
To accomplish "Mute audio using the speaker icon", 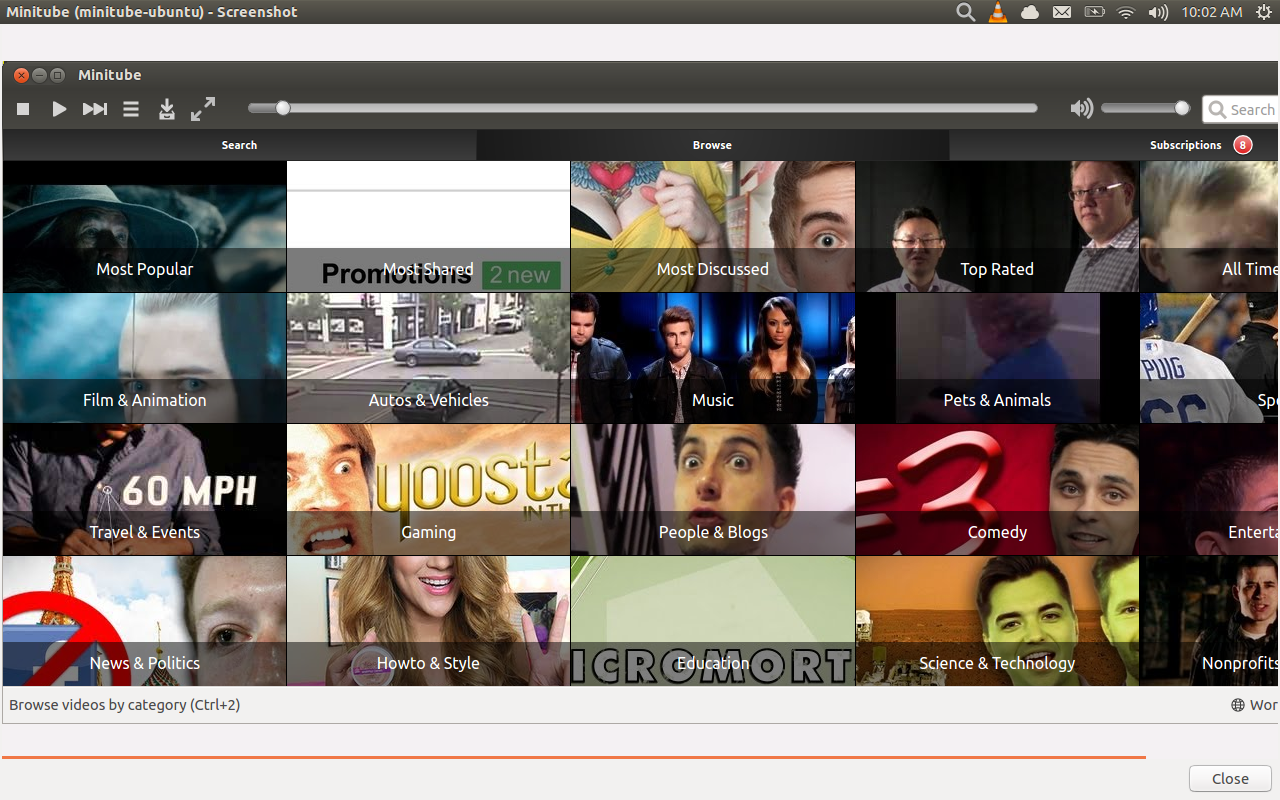I will [1081, 108].
